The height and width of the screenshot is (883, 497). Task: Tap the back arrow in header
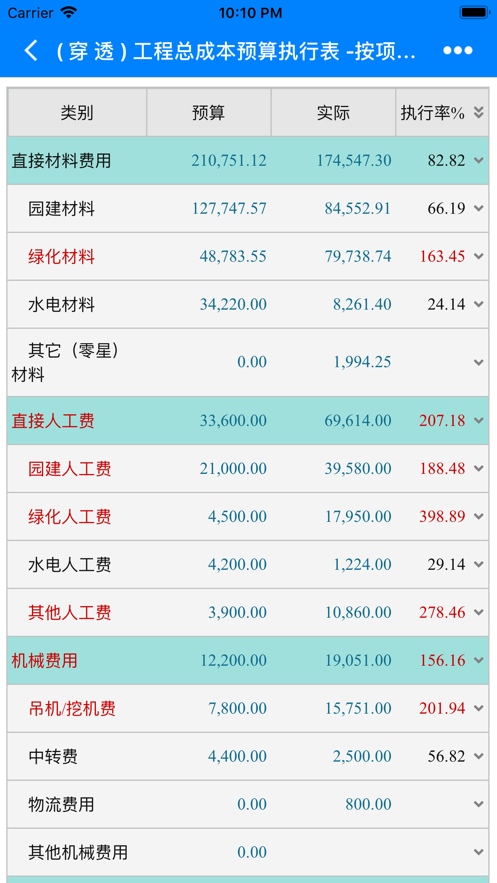[x=31, y=51]
